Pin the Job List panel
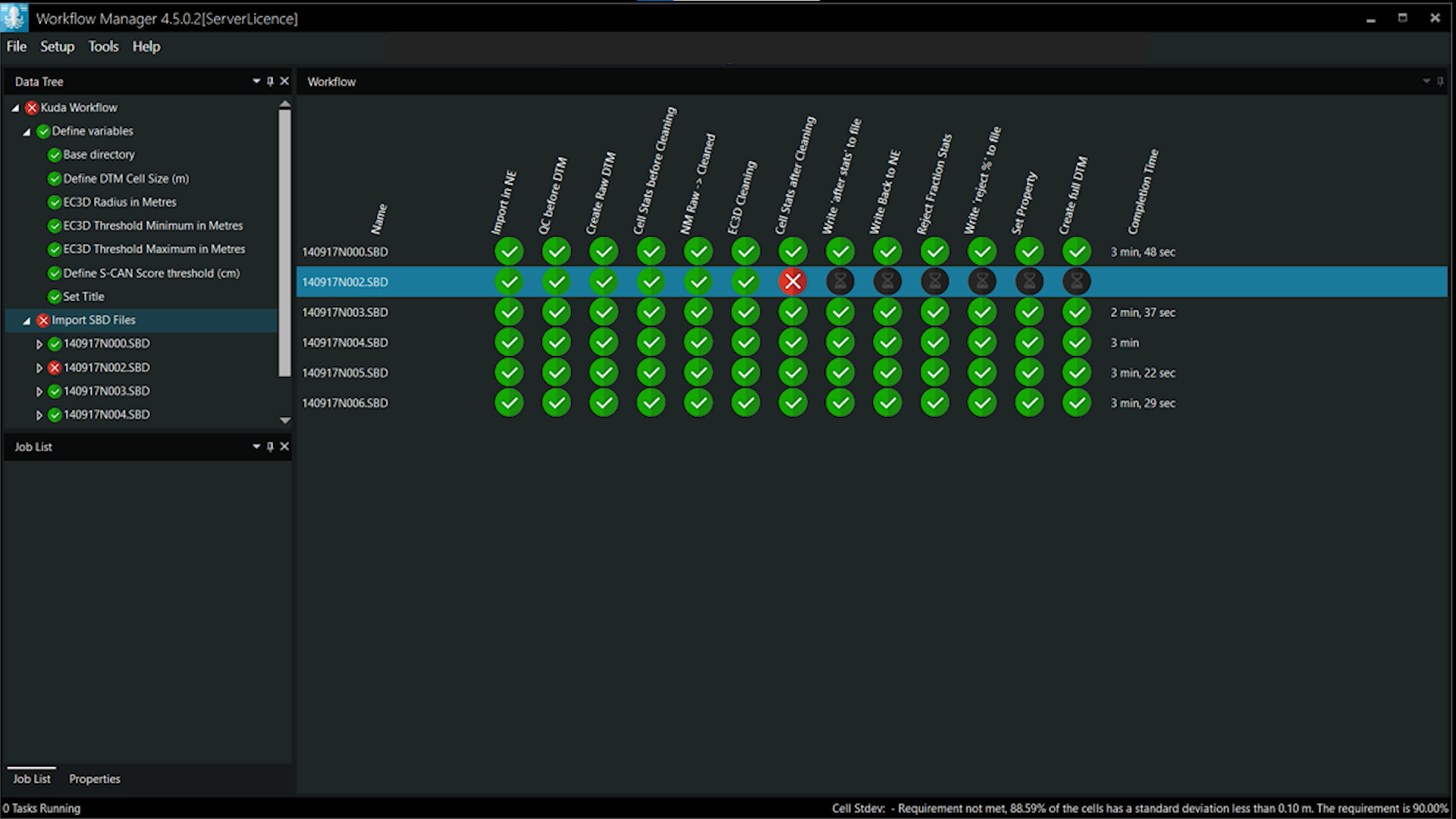The width and height of the screenshot is (1456, 819). tap(270, 447)
